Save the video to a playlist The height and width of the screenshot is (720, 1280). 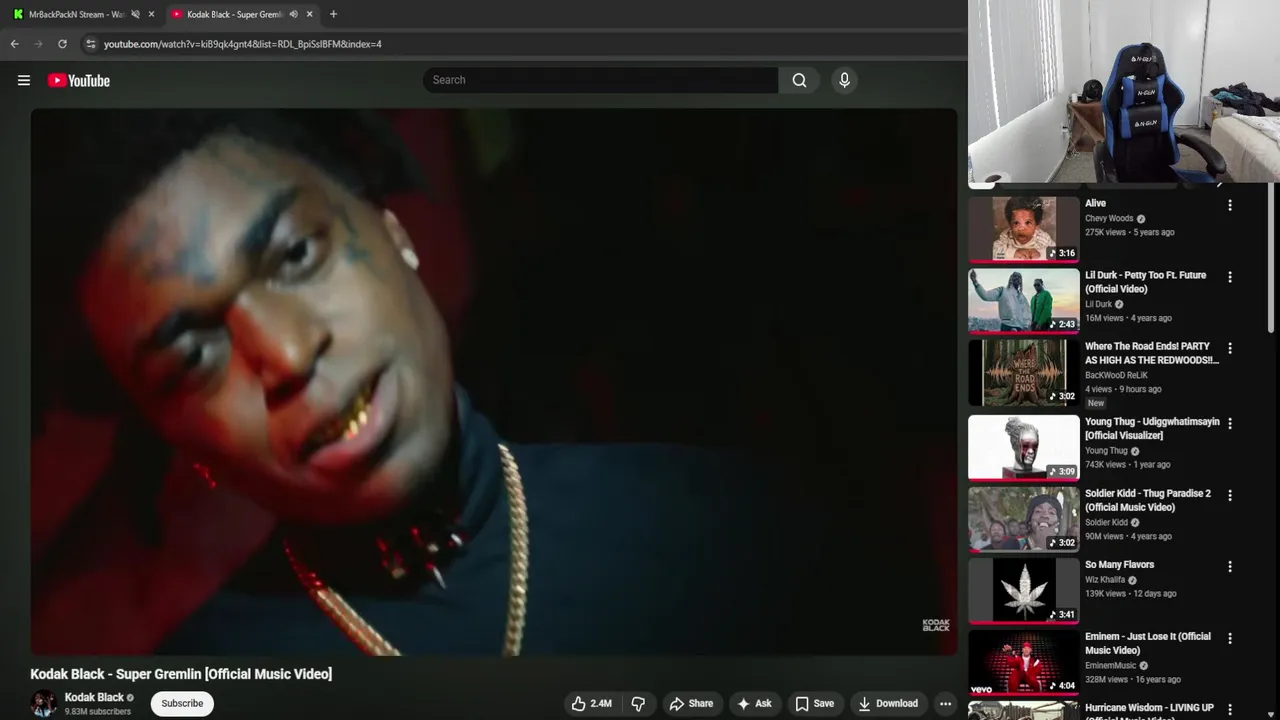click(x=814, y=703)
